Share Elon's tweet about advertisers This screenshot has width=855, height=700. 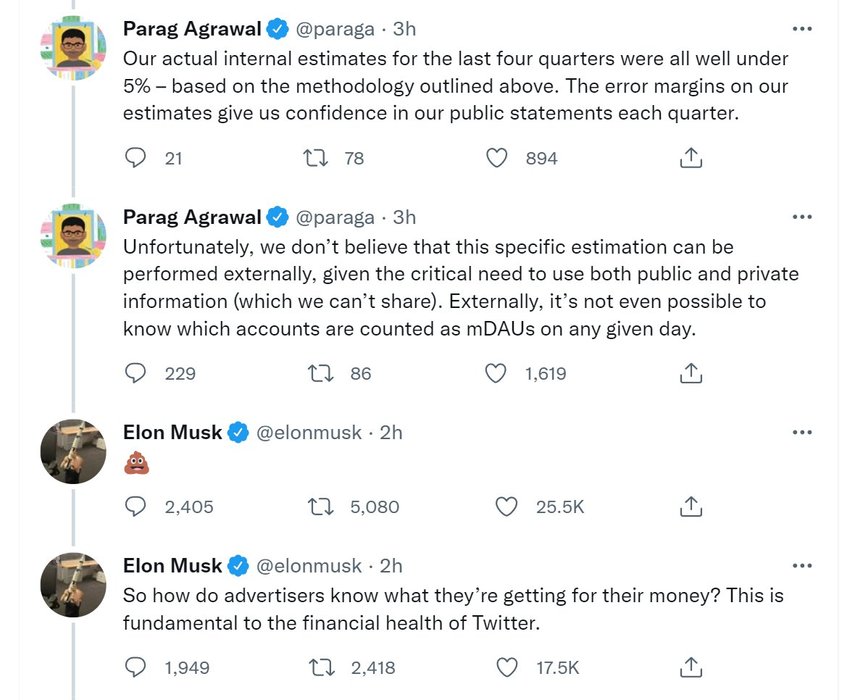click(690, 667)
